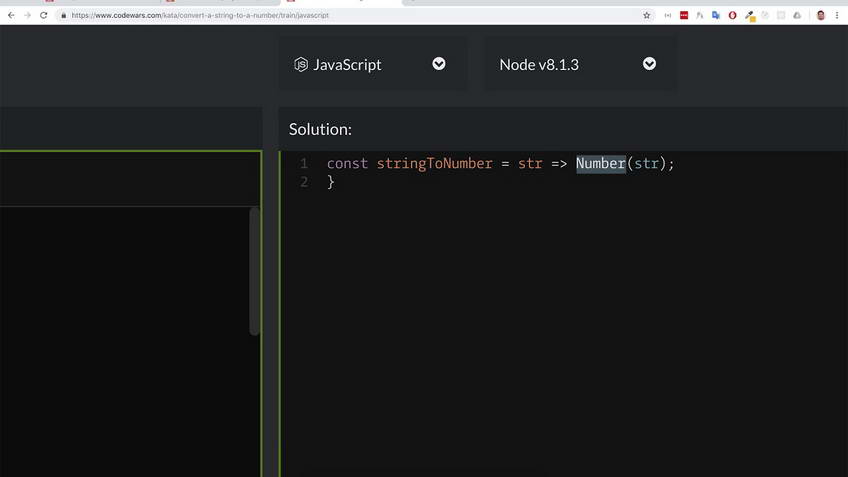Click the closing brace on line 2
Viewport: 848px width, 477px height.
coord(330,182)
